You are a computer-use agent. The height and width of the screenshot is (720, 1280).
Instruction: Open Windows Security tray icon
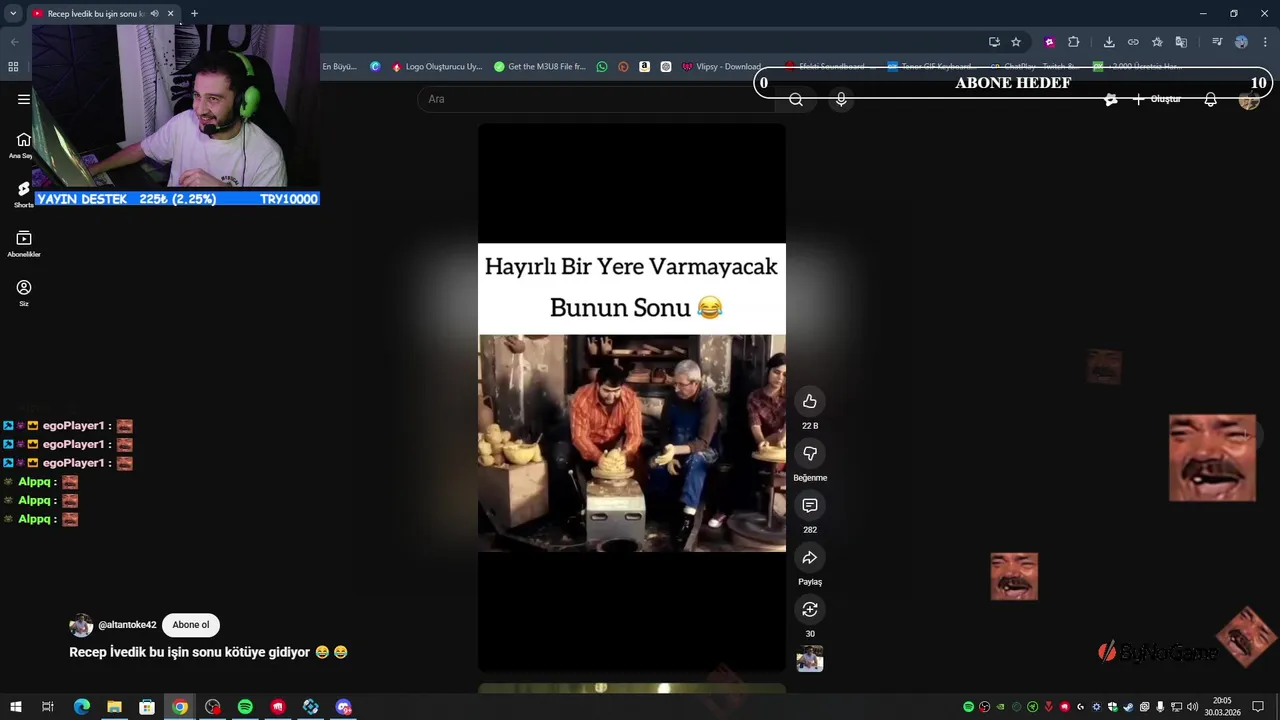1112,707
